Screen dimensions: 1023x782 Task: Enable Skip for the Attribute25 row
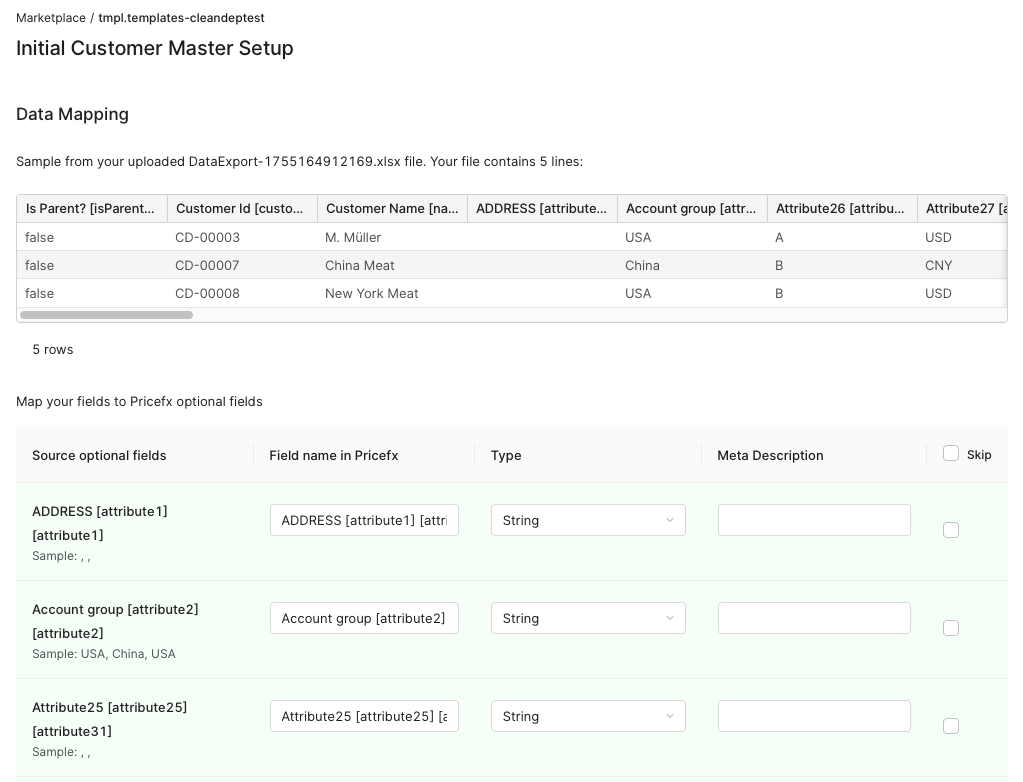[x=951, y=726]
